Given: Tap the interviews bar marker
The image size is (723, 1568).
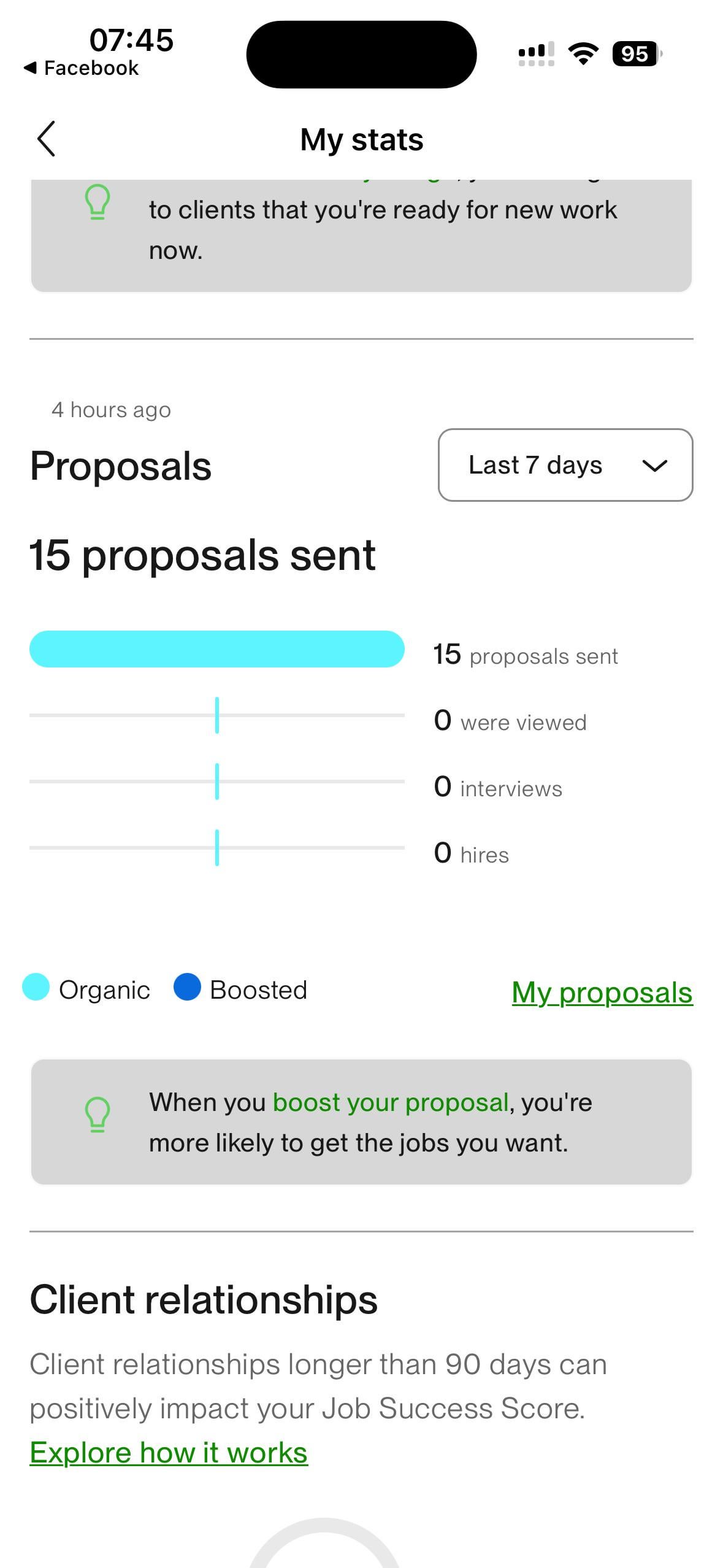Looking at the screenshot, I should [217, 782].
